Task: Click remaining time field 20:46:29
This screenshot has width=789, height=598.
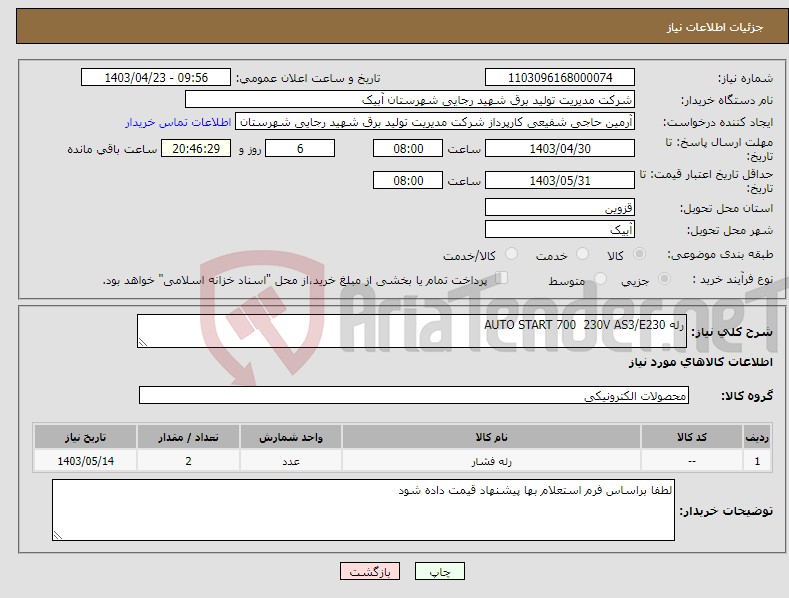Action: 196,148
